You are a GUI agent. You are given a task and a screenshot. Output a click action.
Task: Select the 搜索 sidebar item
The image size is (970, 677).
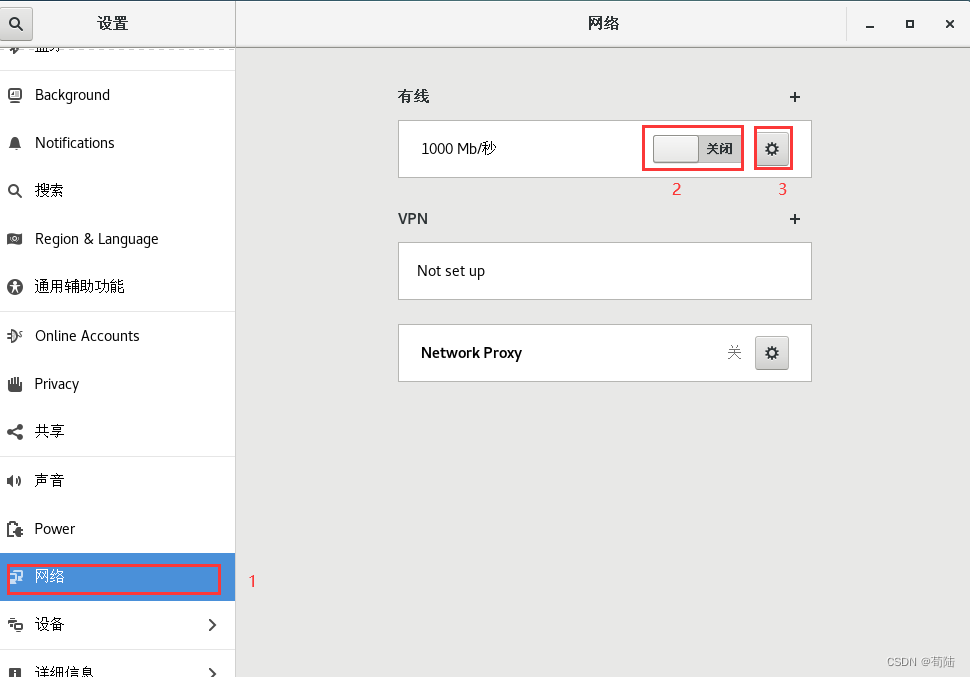pyautogui.click(x=118, y=191)
